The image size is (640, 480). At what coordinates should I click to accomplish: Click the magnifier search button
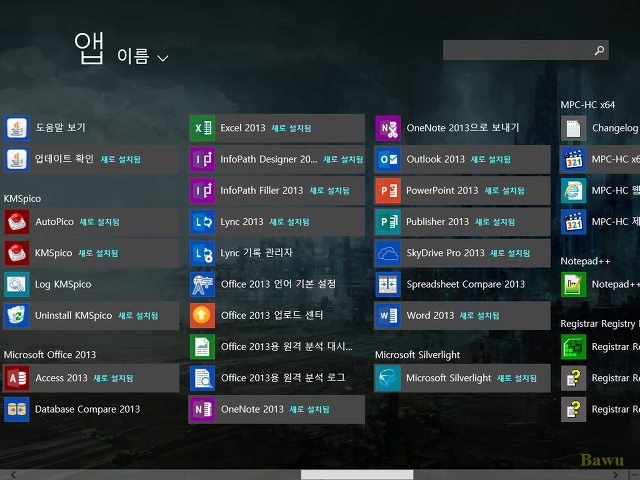pyautogui.click(x=599, y=50)
